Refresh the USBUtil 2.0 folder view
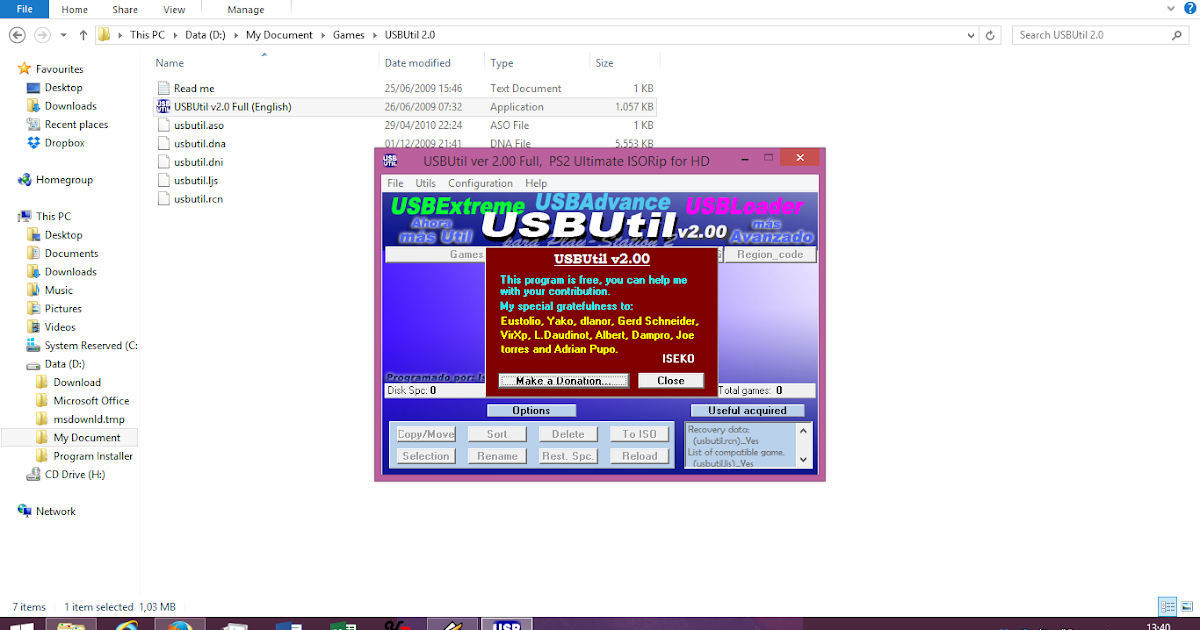 coord(991,35)
